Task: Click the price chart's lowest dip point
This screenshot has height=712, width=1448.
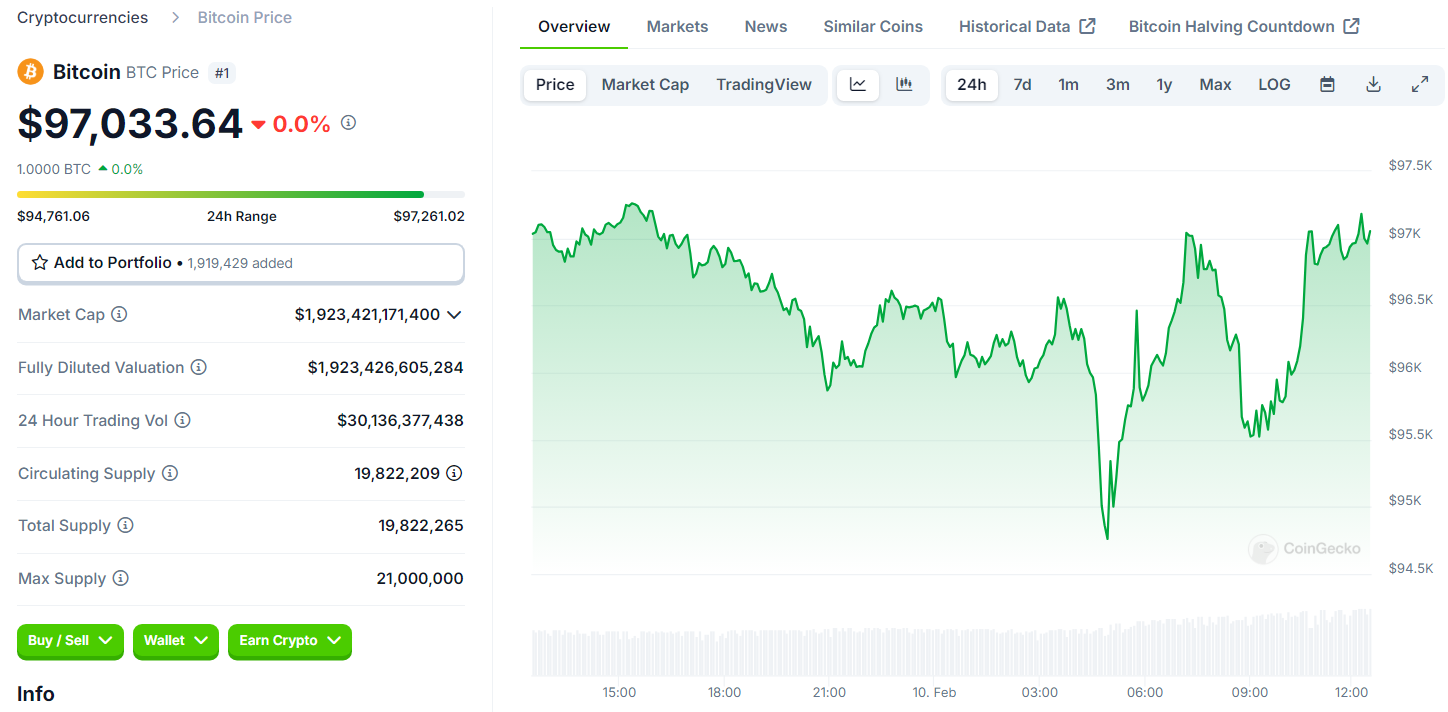Action: [1107, 538]
